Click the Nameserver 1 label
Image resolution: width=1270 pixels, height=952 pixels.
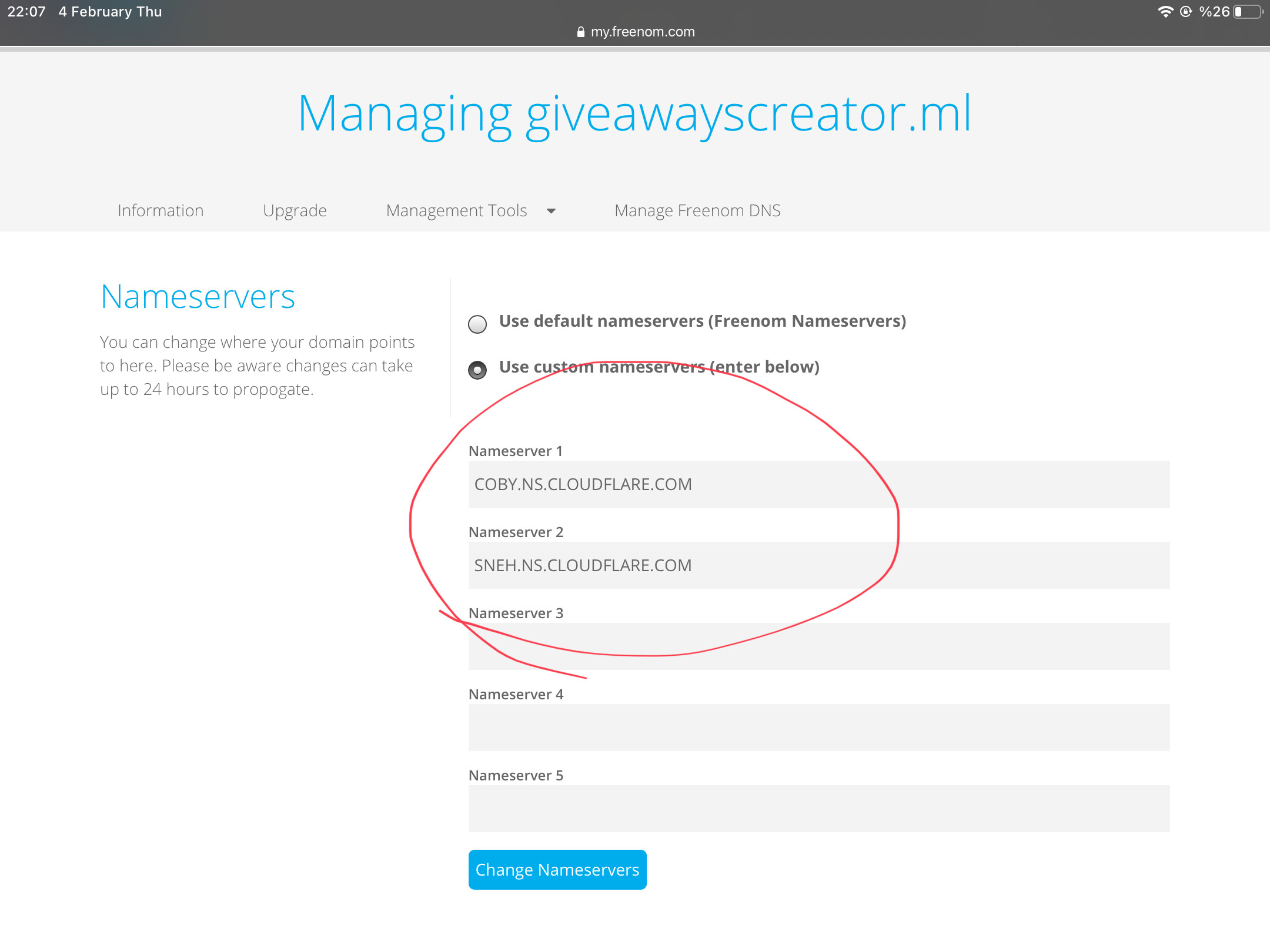(516, 451)
